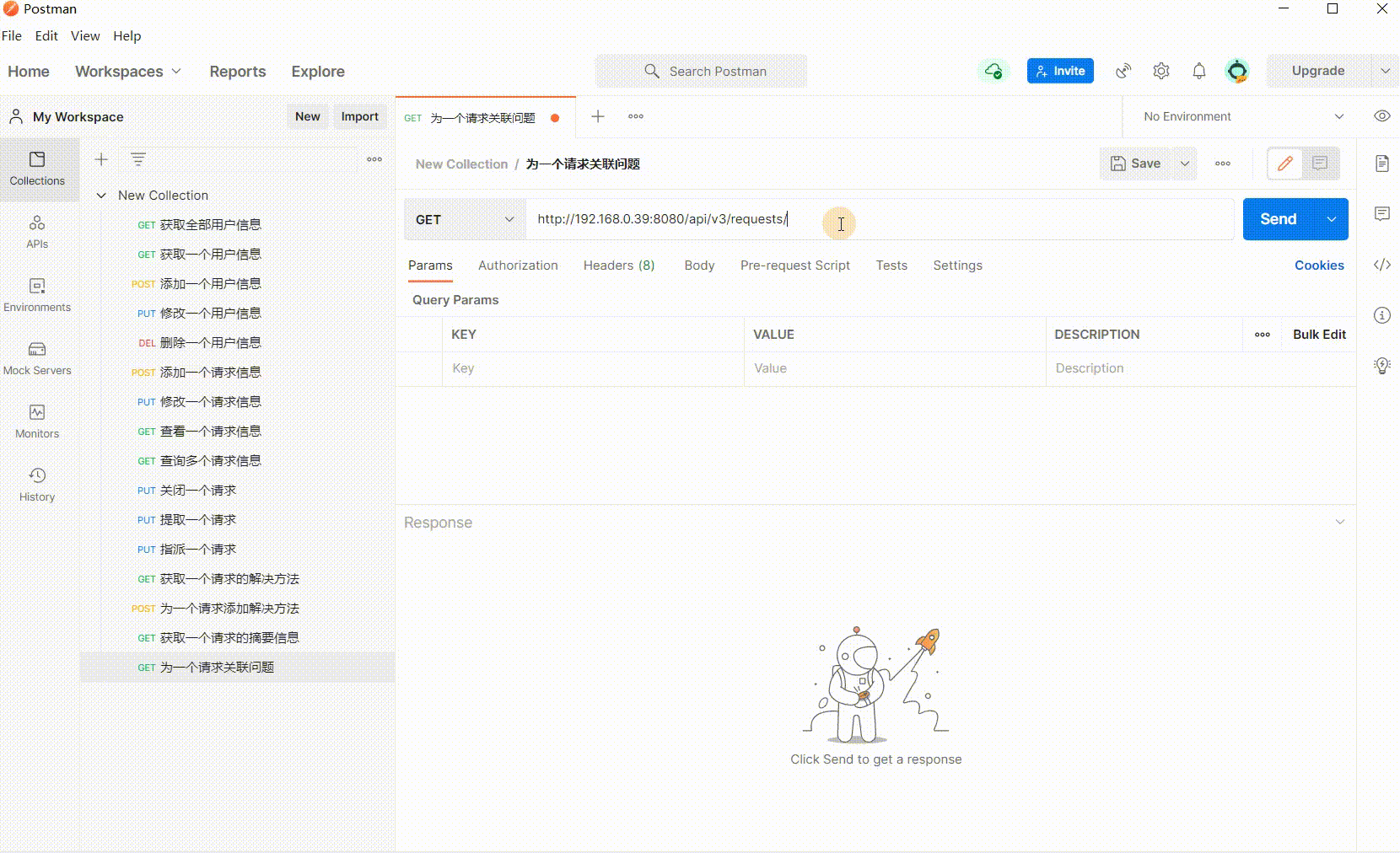The image size is (1400, 853).
Task: Switch to the Headers (8) tab
Action: coord(618,266)
